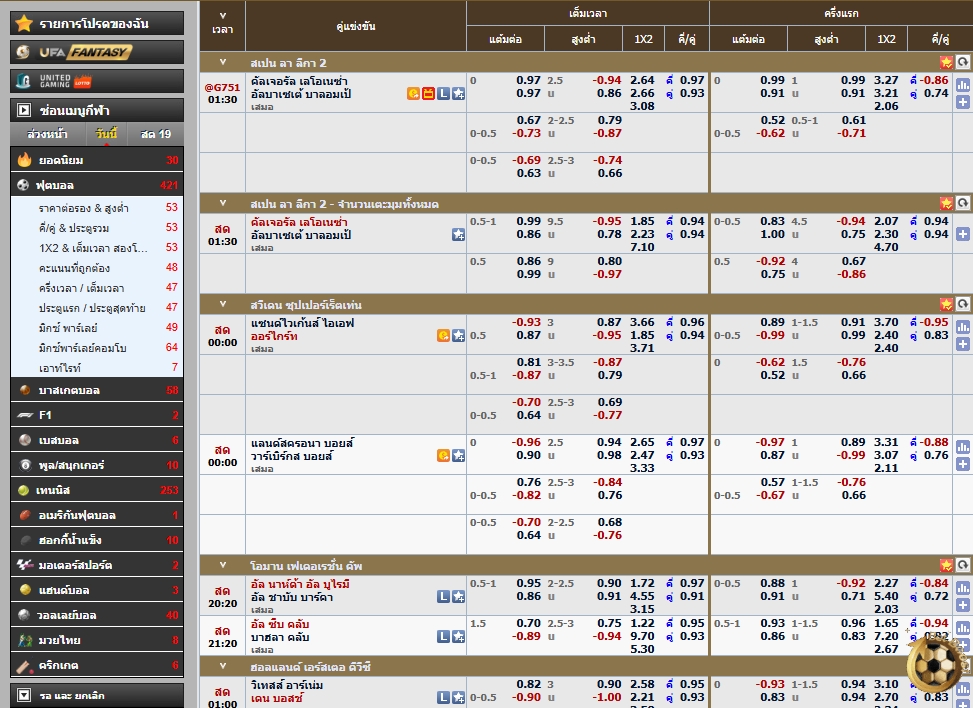
Task: Collapse the Spain La Liga 2 league section
Action: 223,62
